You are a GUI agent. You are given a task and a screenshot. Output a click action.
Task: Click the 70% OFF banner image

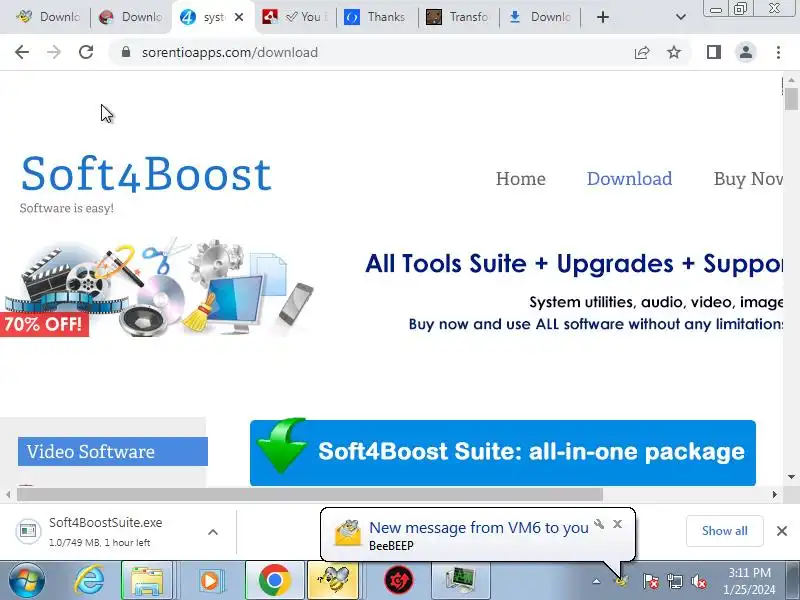(158, 287)
